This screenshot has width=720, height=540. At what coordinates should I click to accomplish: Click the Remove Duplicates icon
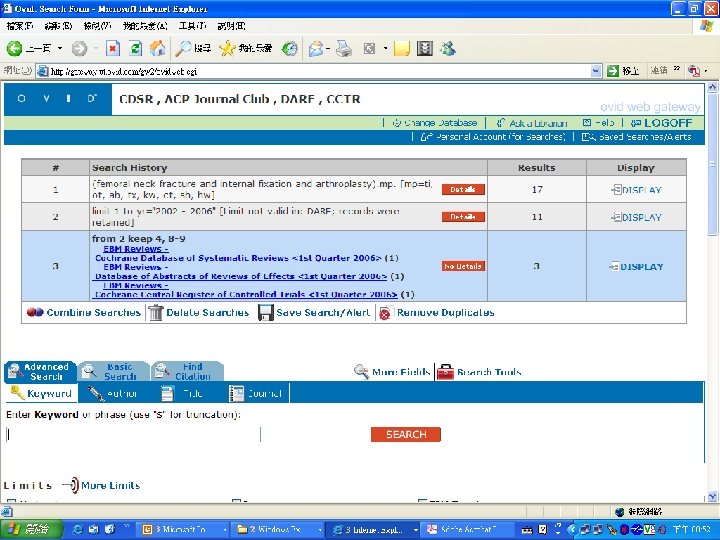click(385, 313)
